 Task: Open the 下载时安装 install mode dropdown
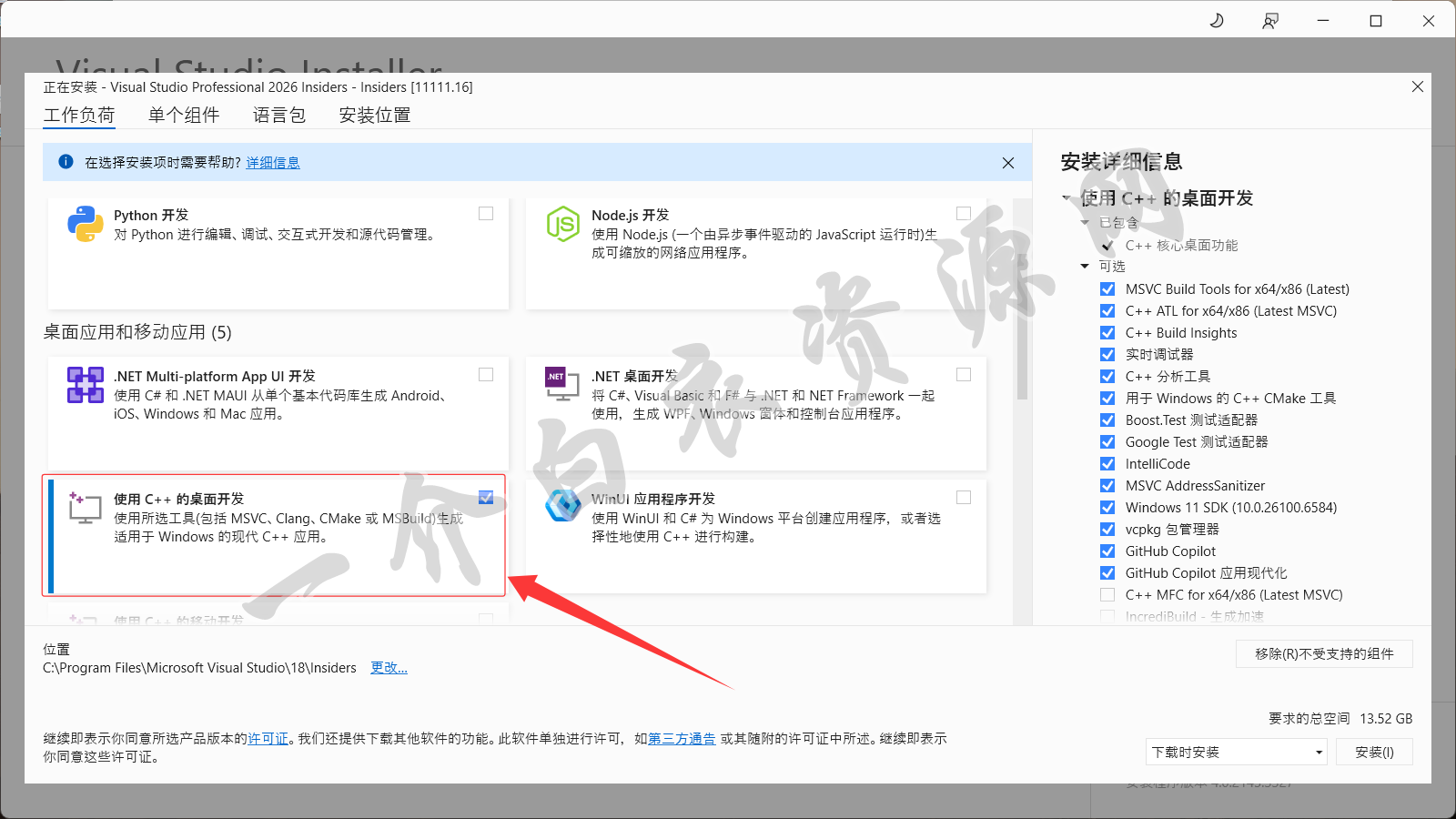coord(1236,753)
